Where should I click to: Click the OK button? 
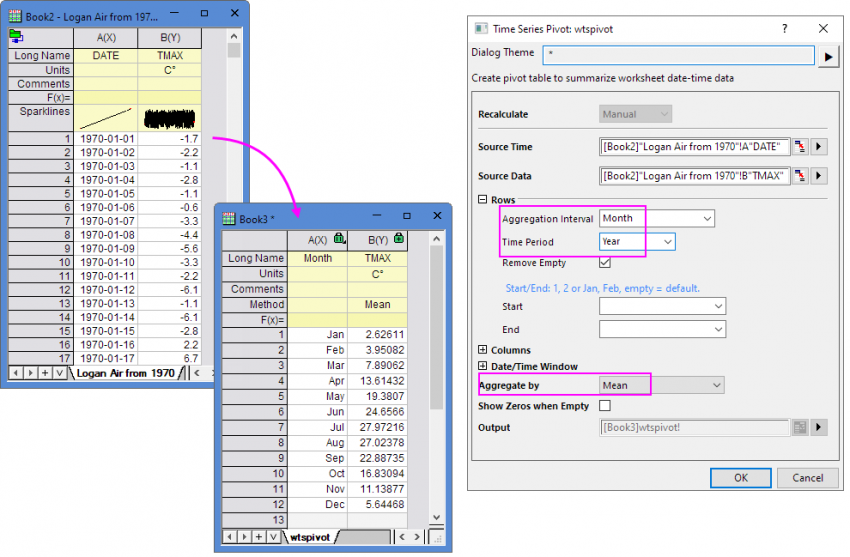coord(740,477)
